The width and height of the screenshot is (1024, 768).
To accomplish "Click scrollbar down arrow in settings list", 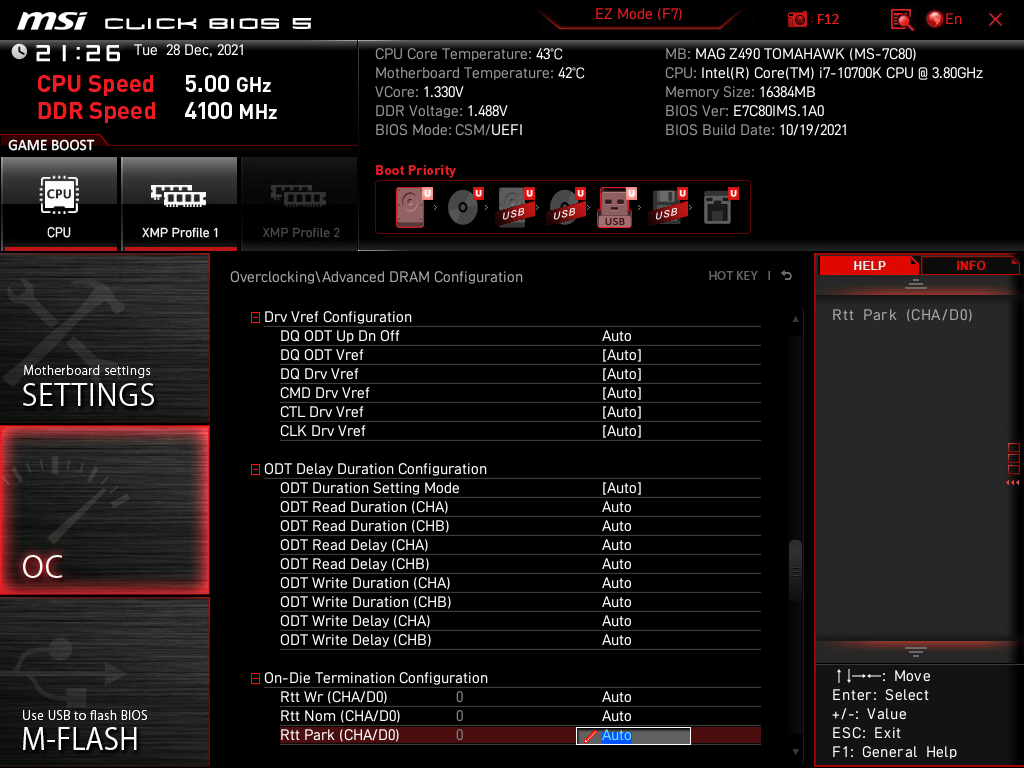I will [x=795, y=752].
